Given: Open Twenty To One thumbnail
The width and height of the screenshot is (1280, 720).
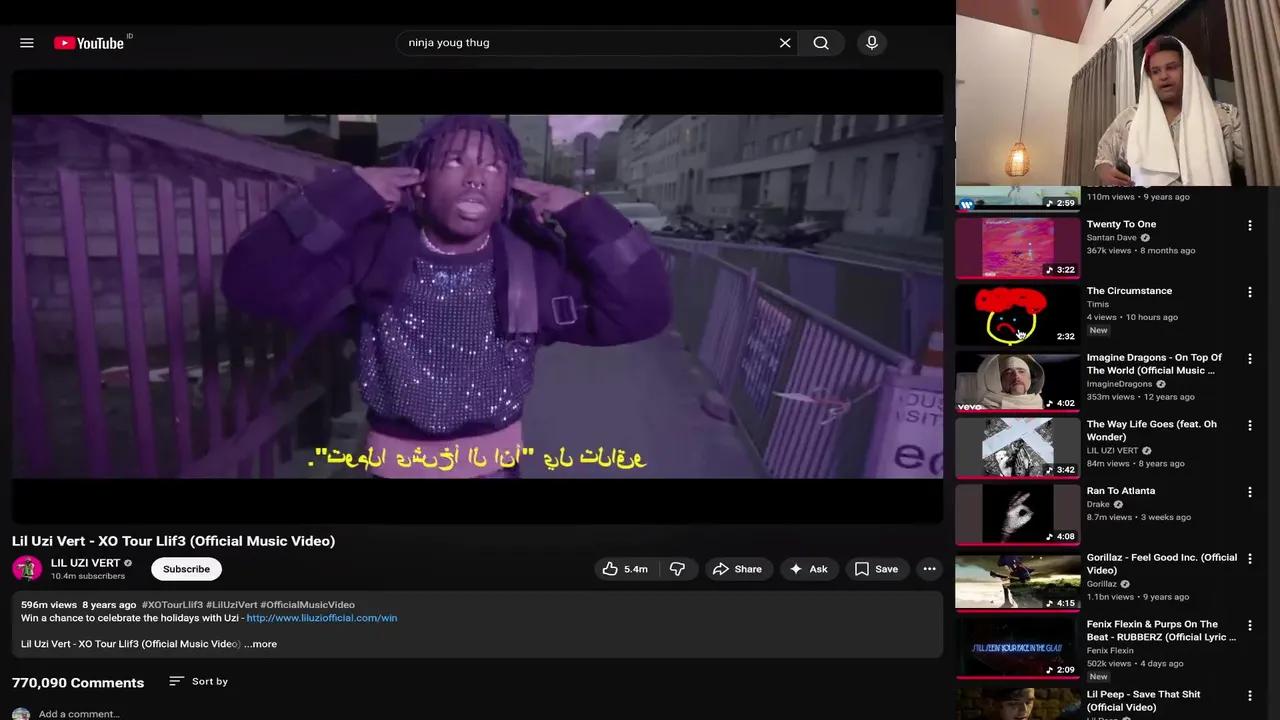Looking at the screenshot, I should (x=1017, y=247).
